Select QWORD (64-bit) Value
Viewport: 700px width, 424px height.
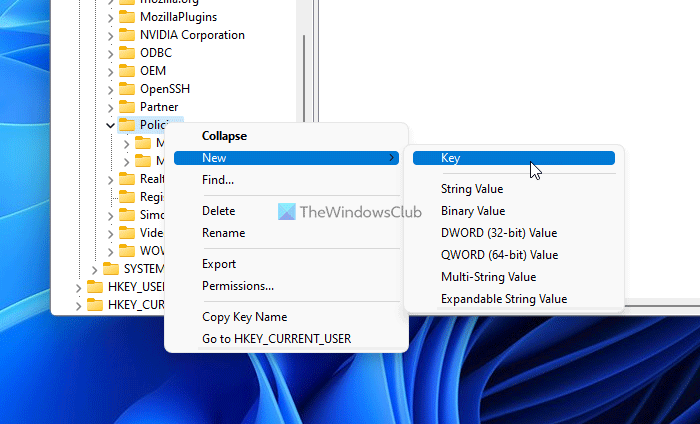pos(514,255)
